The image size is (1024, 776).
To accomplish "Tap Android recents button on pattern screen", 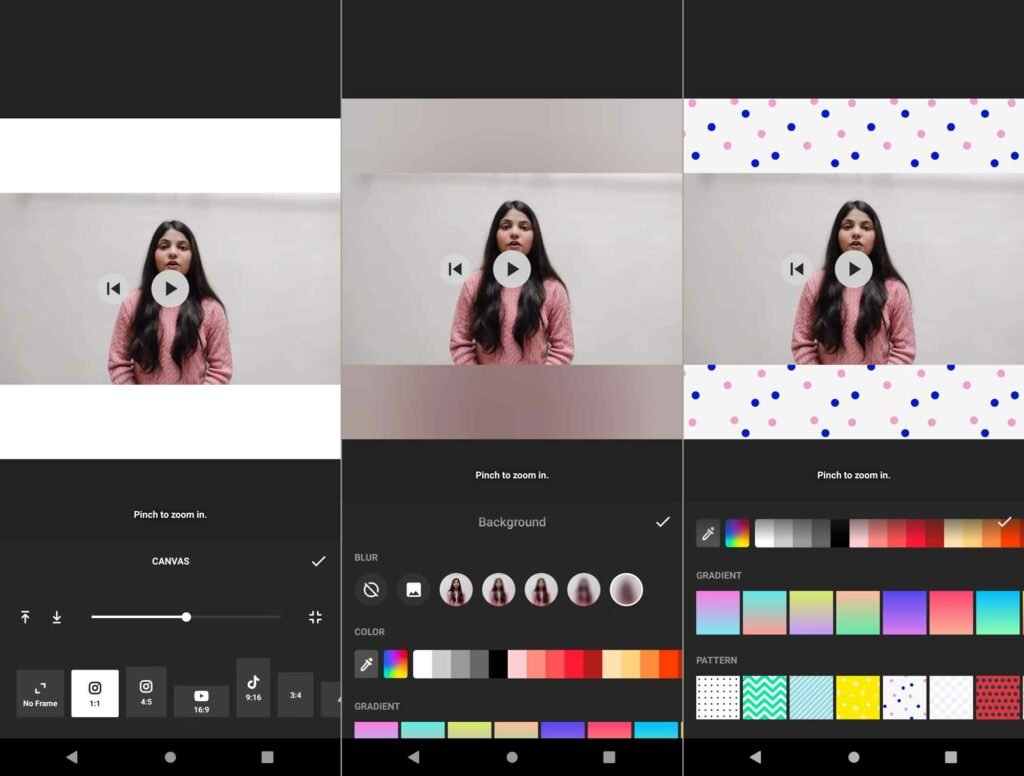I will [951, 757].
